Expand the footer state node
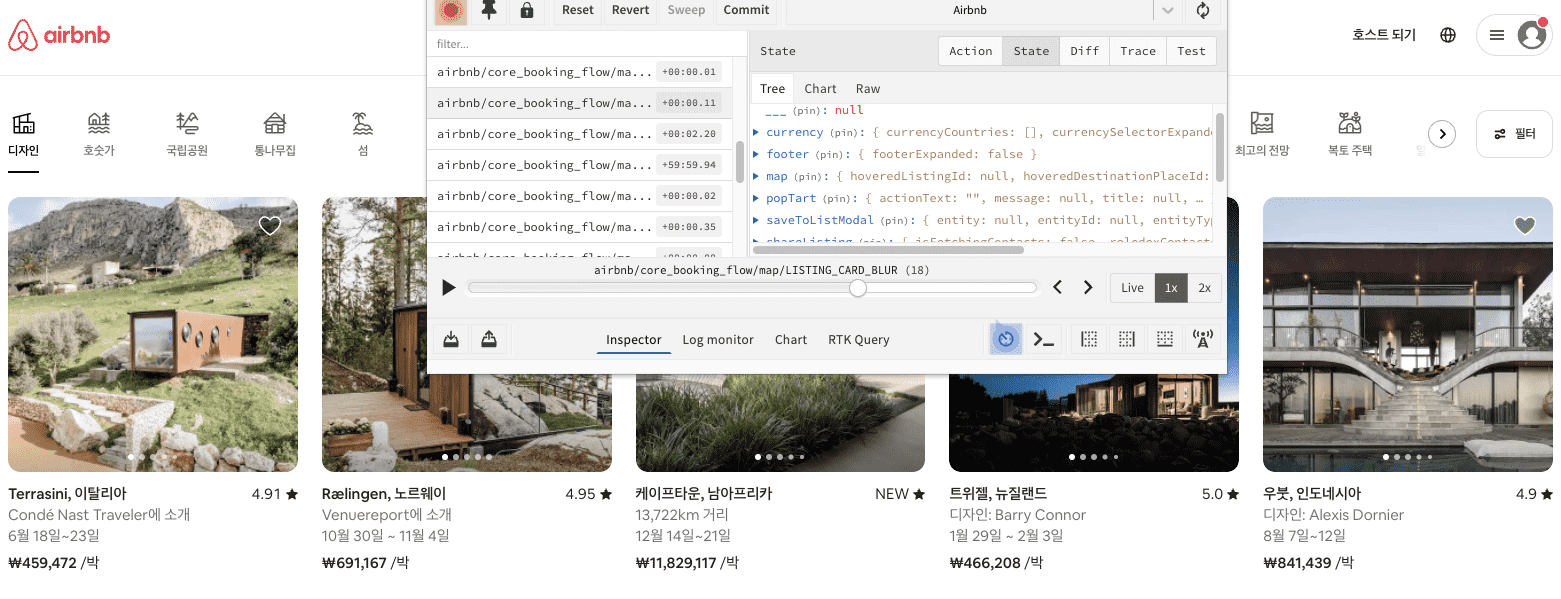 click(757, 154)
